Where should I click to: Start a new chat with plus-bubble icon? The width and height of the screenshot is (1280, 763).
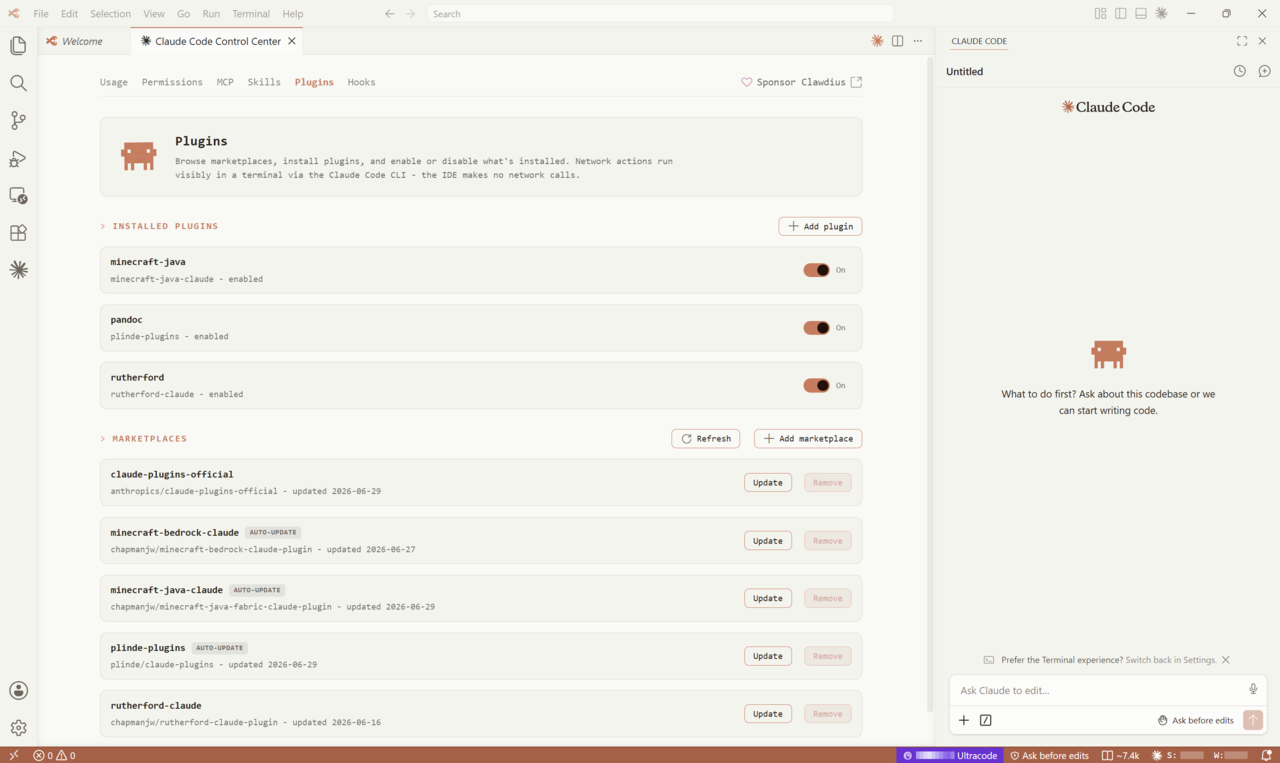[1264, 71]
